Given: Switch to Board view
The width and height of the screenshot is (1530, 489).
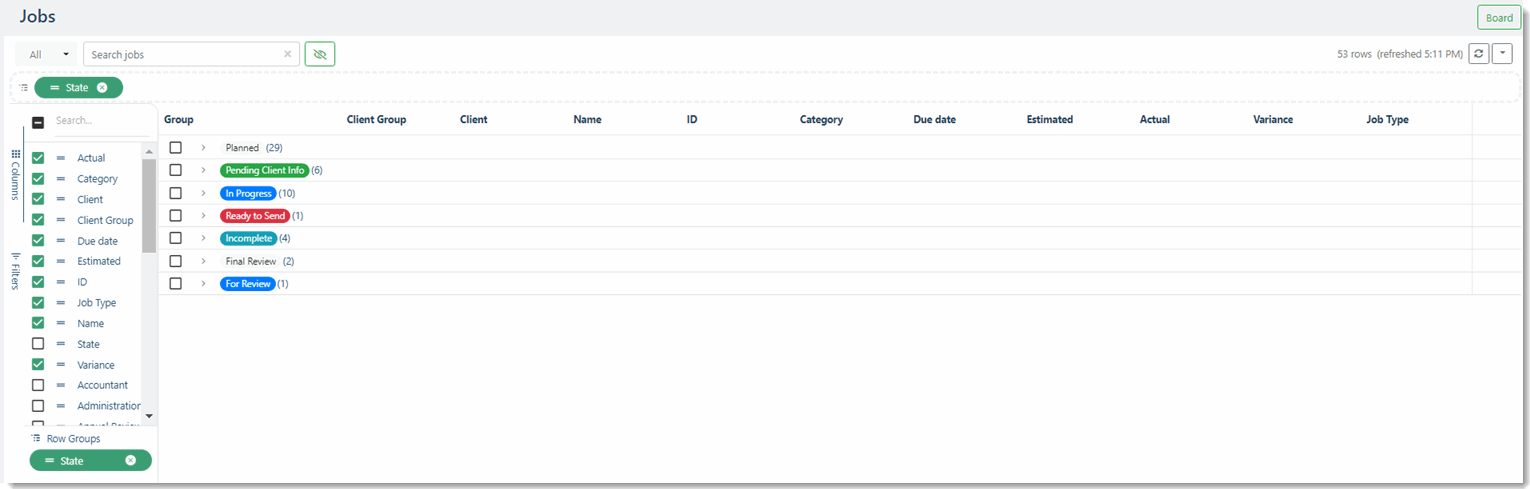Looking at the screenshot, I should pos(1498,18).
